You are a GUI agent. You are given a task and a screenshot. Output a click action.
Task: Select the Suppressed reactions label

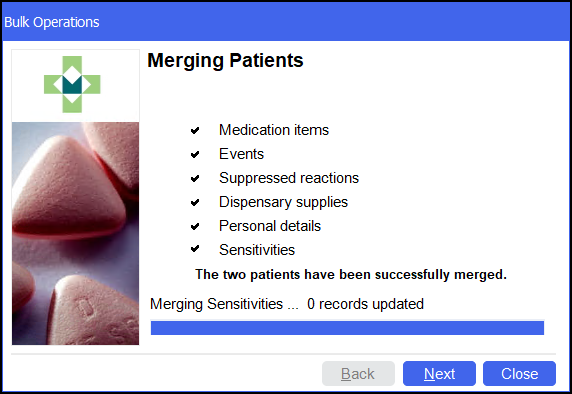click(x=289, y=178)
